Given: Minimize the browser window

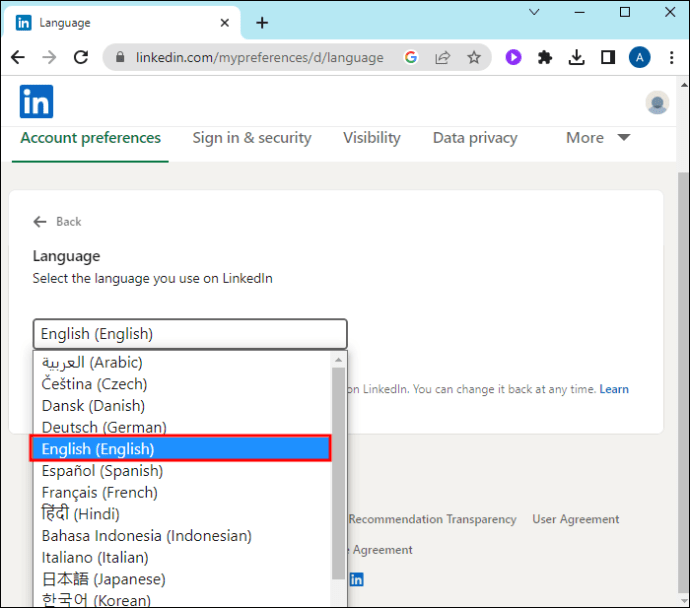Looking at the screenshot, I should click(580, 12).
